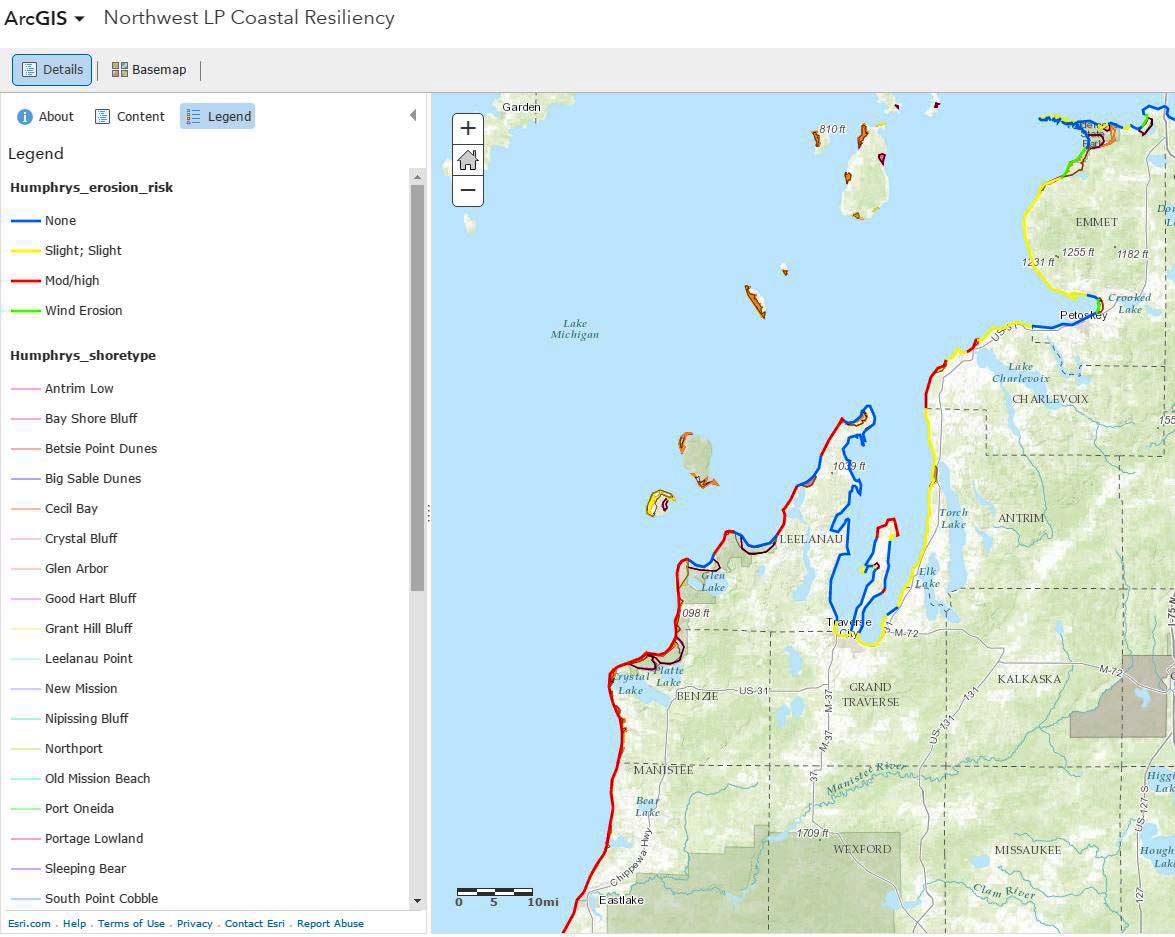This screenshot has width=1175, height=937.
Task: Open the Basemap gallery
Action: (149, 70)
